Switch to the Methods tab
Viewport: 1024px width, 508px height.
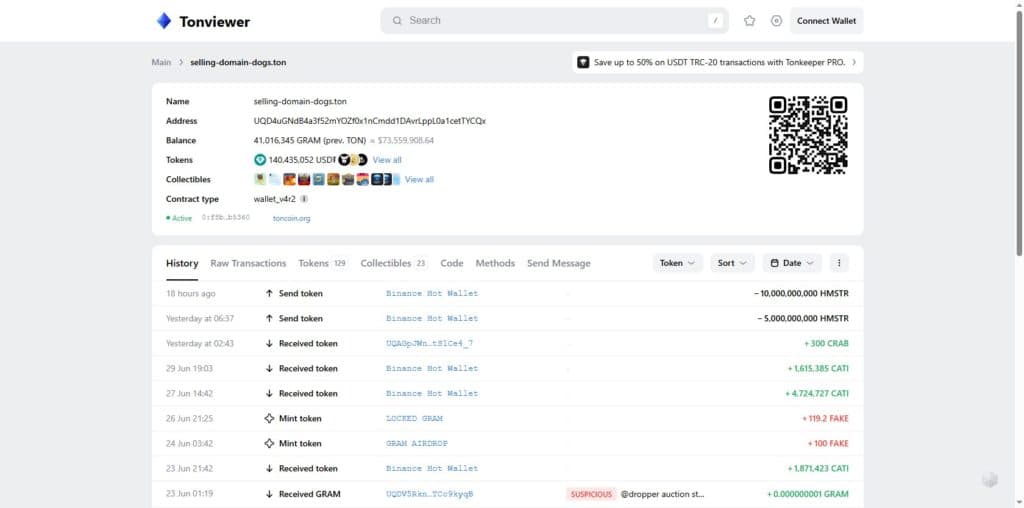pyautogui.click(x=495, y=263)
